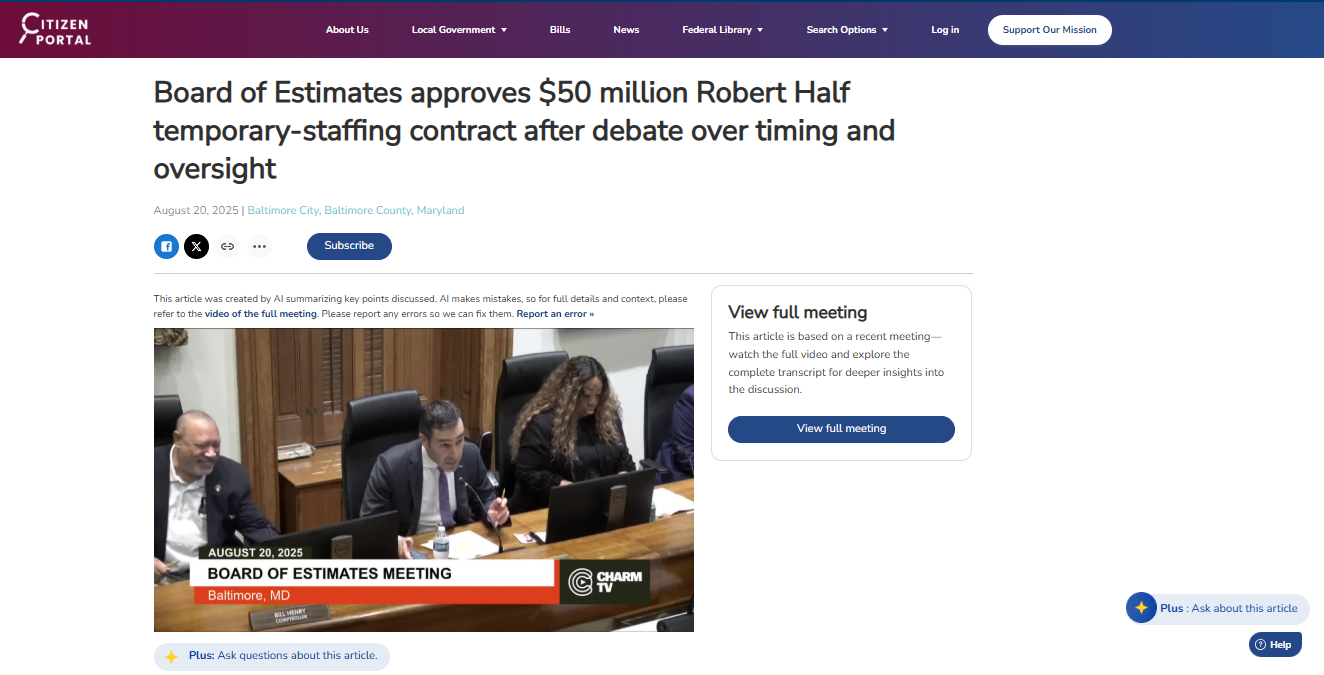Click the Support Our Mission button
The width and height of the screenshot is (1324, 675).
coord(1050,30)
